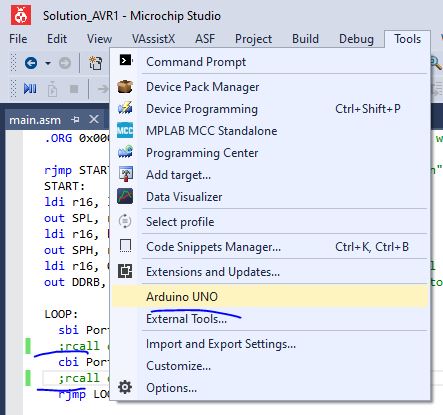This screenshot has height=415, width=443.
Task: Open Programming Center
Action: (x=270, y=153)
